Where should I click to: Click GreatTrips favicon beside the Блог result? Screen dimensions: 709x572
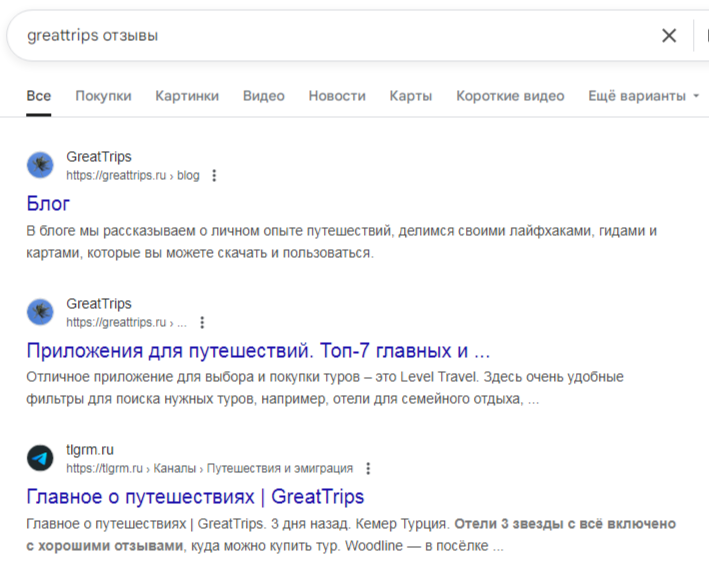coord(40,165)
